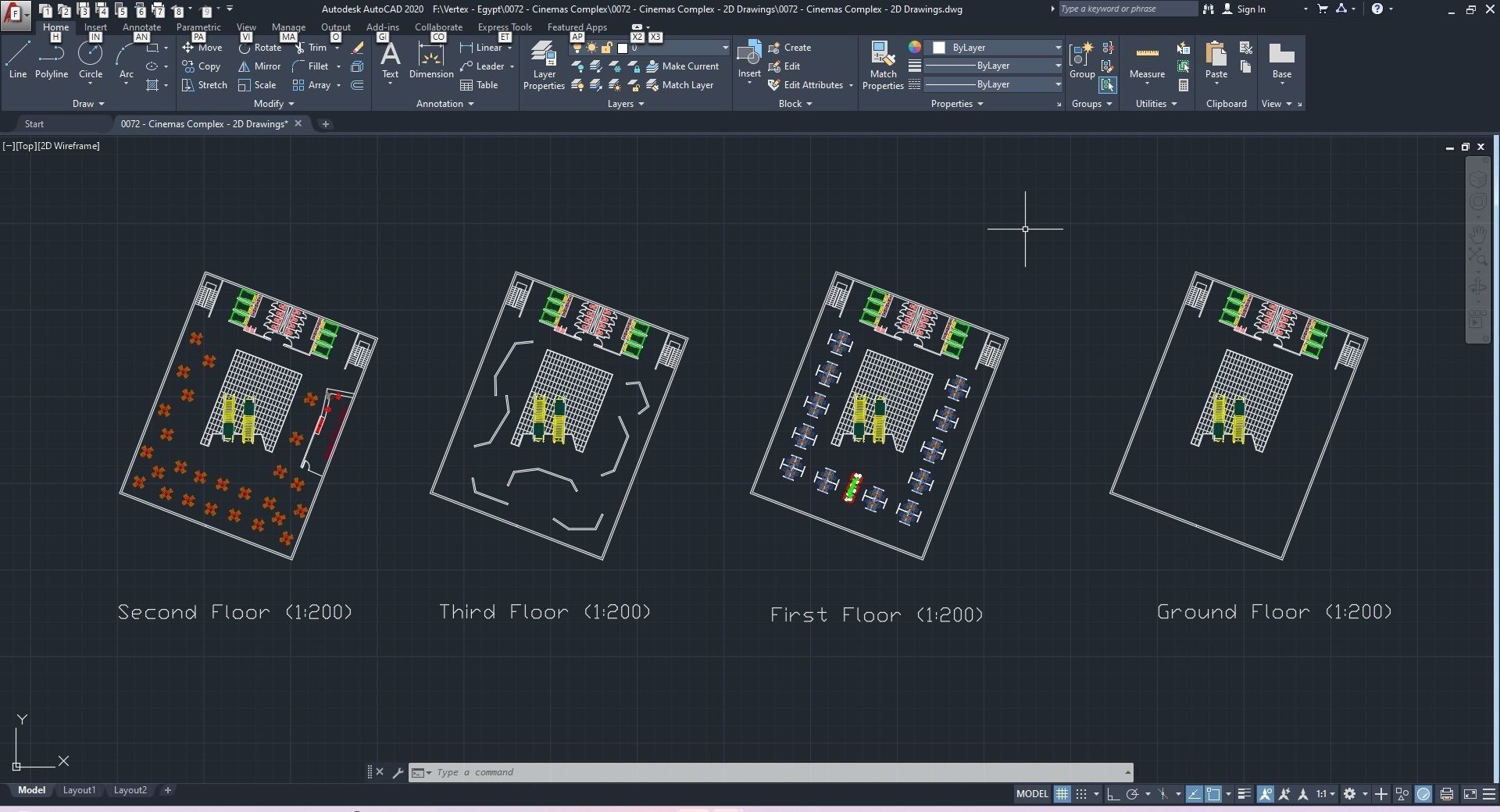Open the Express Tools ribbon tab
This screenshot has height=812, width=1500.
[505, 27]
